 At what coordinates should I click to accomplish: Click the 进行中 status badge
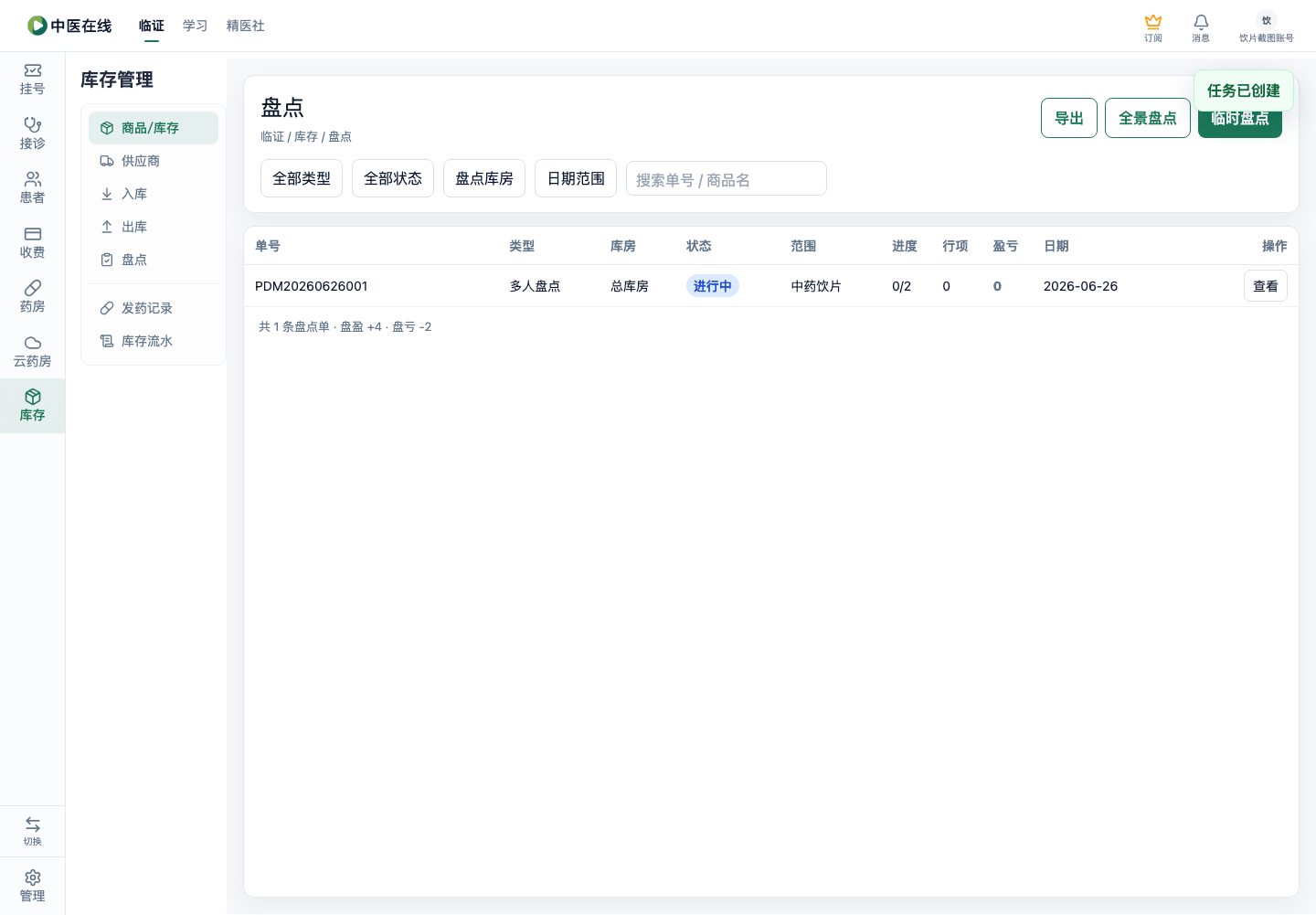713,286
